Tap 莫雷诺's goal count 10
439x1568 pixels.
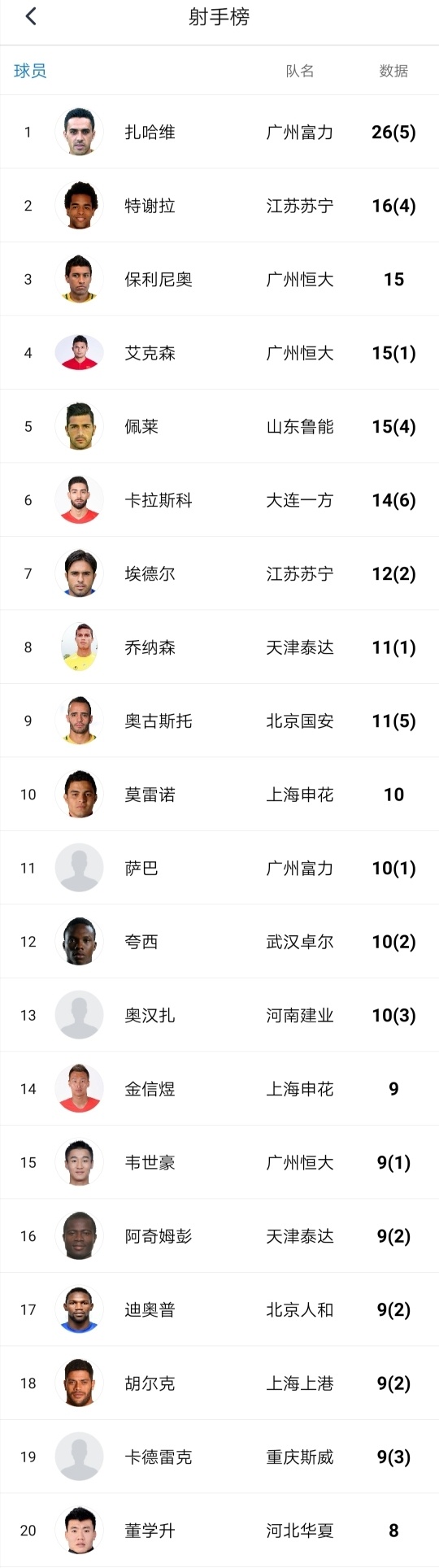point(393,795)
